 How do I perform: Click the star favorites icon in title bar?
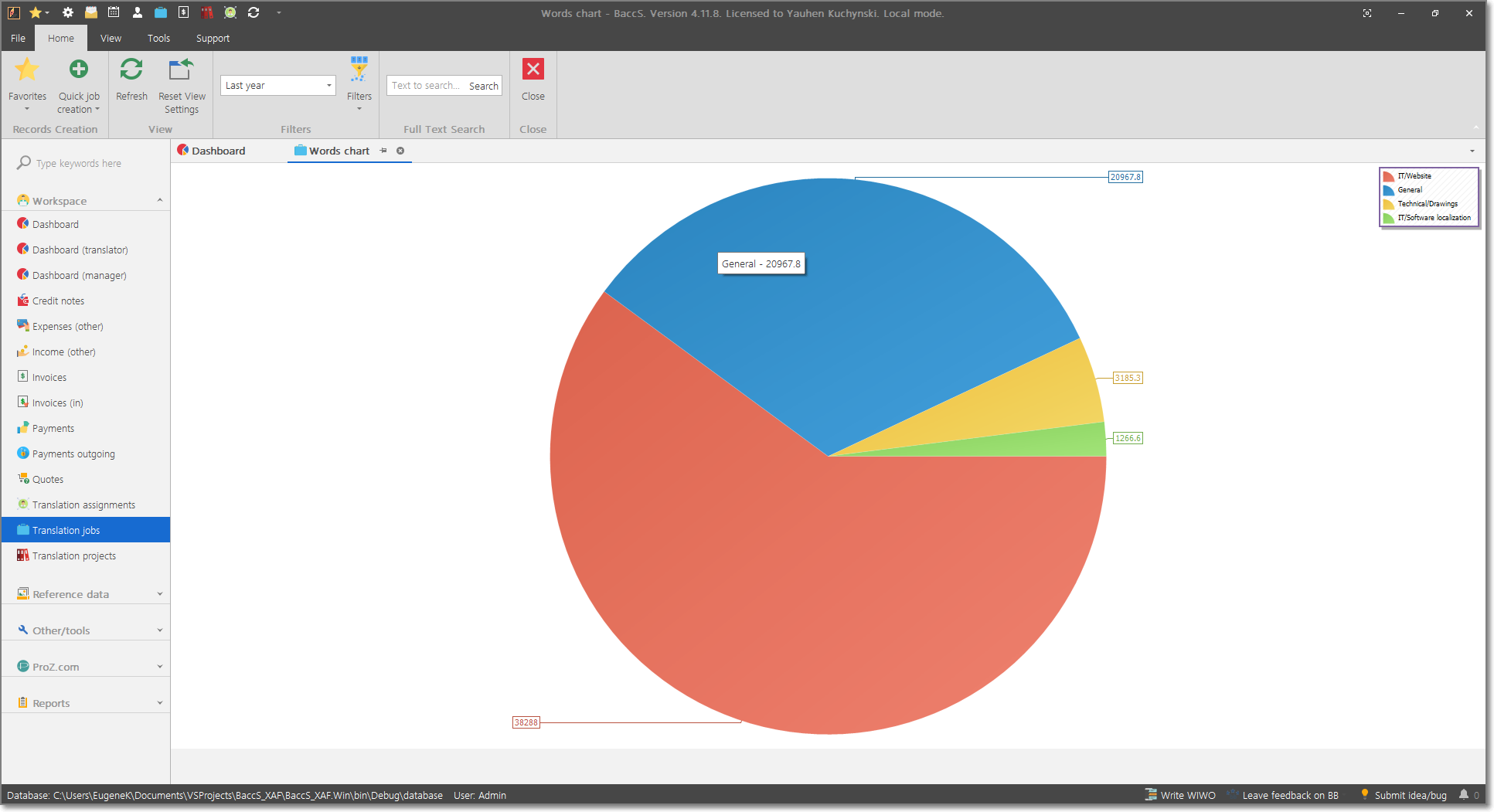36,12
